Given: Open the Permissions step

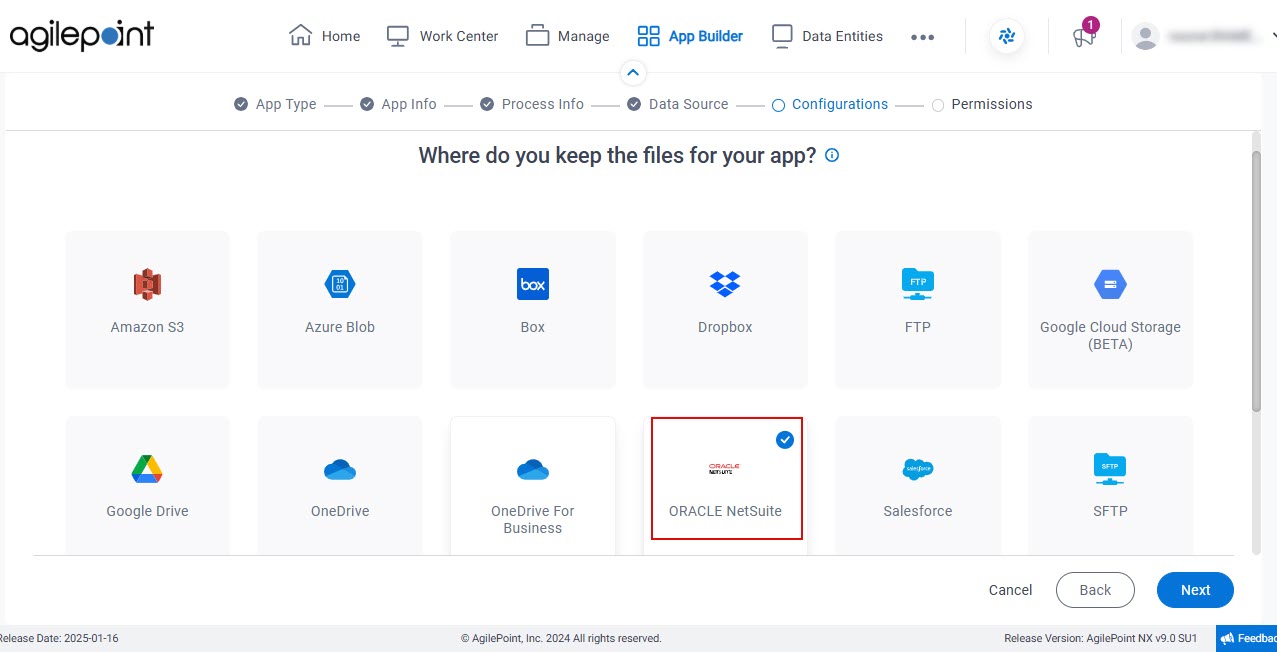Looking at the screenshot, I should coord(982,104).
